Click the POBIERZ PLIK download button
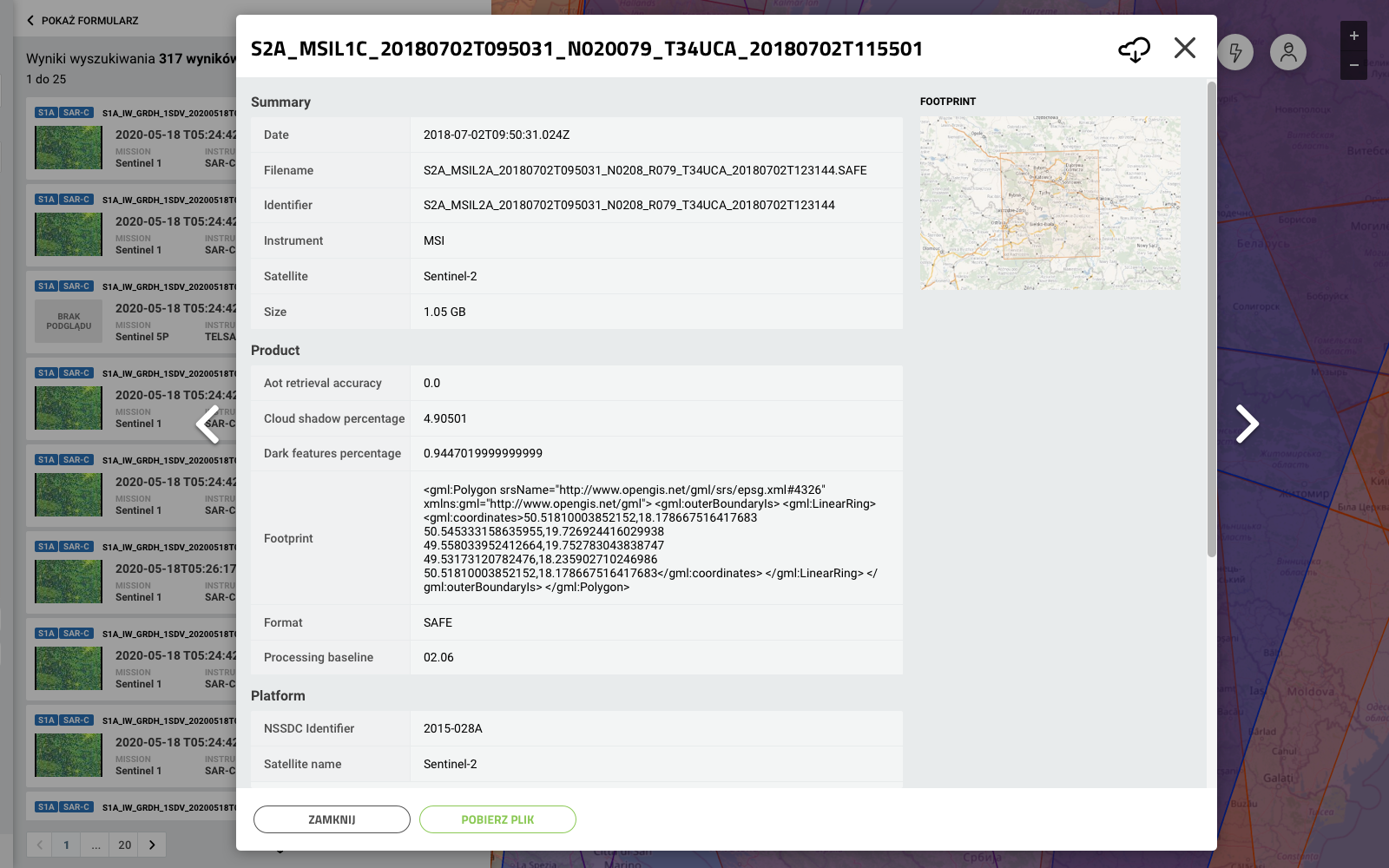 click(497, 819)
